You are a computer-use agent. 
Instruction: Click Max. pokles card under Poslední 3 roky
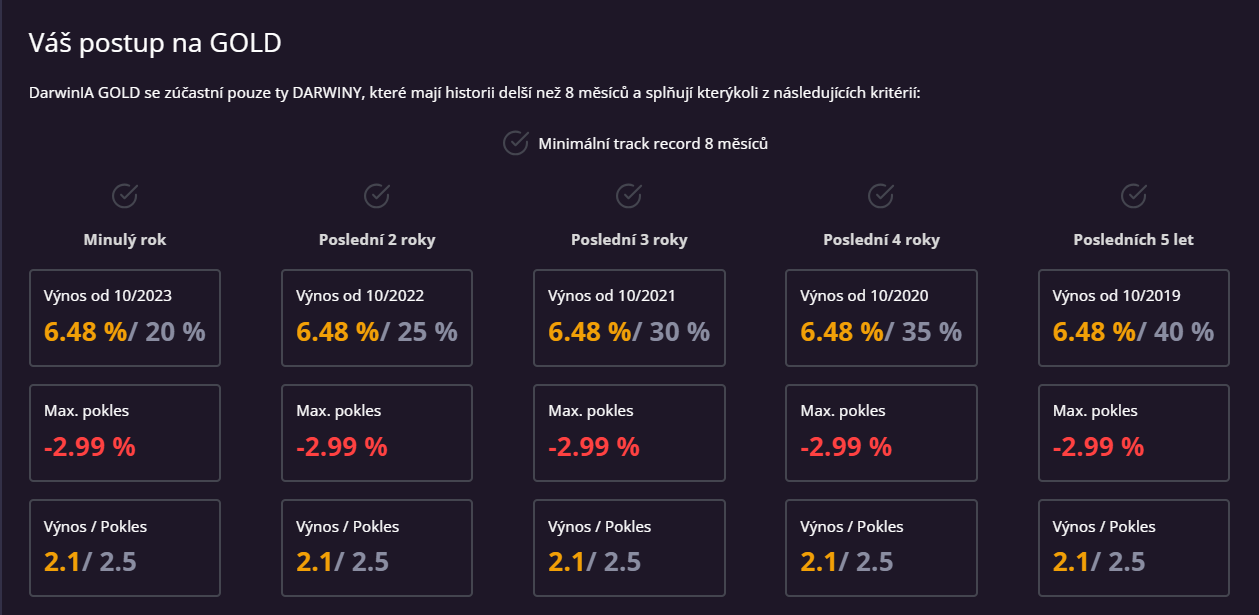(629, 432)
